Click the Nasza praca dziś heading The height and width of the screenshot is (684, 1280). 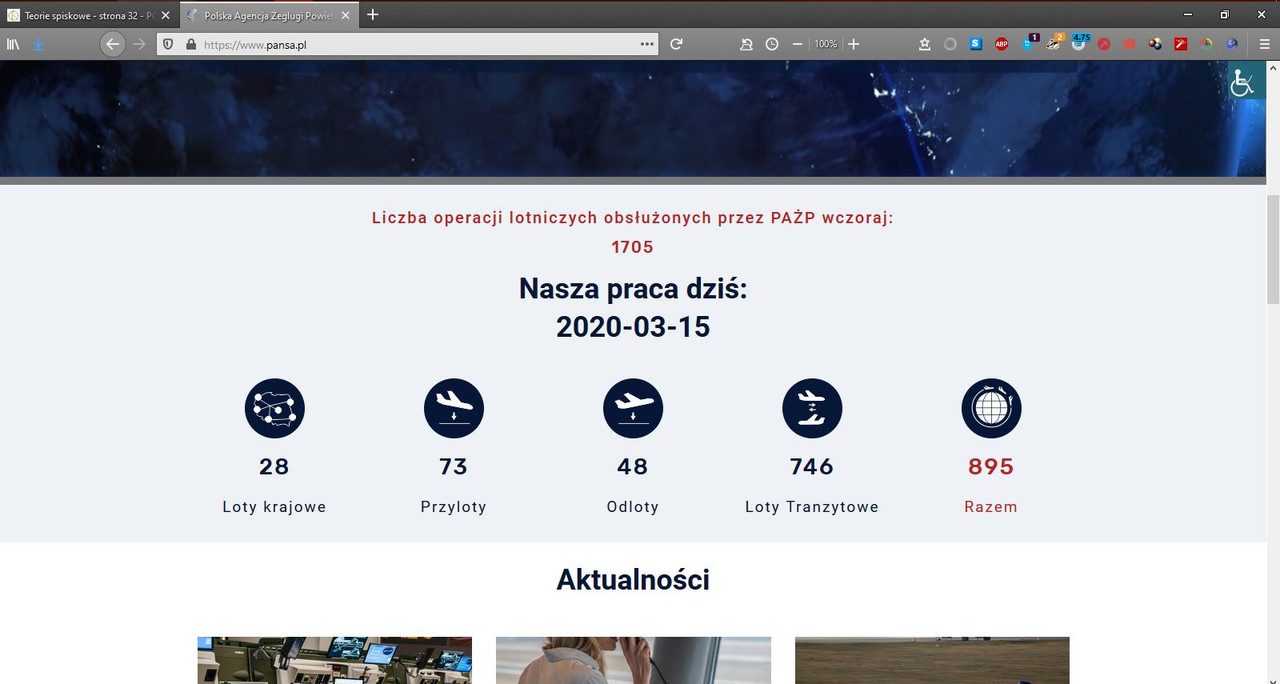633,289
